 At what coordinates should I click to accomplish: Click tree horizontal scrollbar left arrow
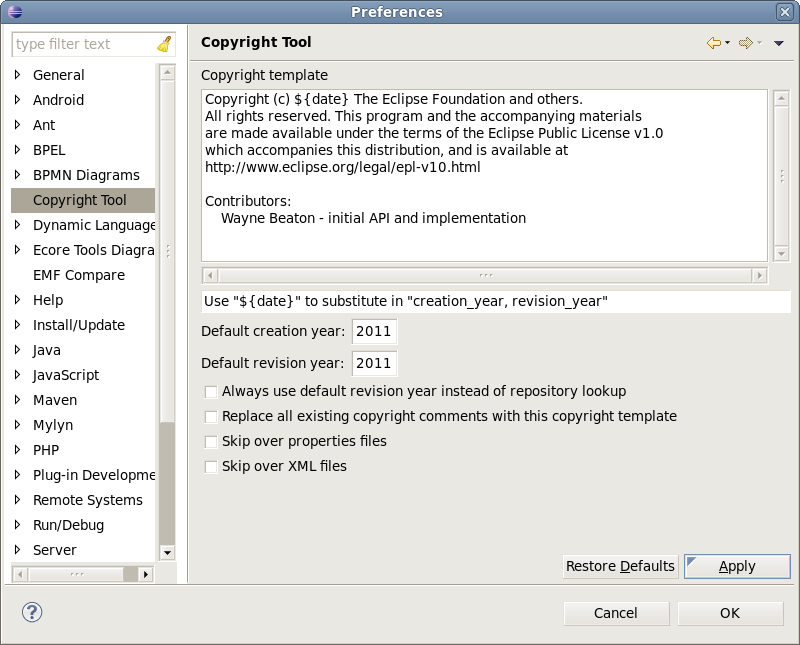(20, 575)
